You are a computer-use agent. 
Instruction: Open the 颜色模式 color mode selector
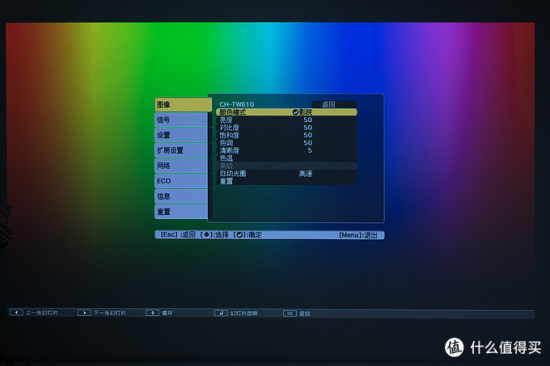[287, 112]
